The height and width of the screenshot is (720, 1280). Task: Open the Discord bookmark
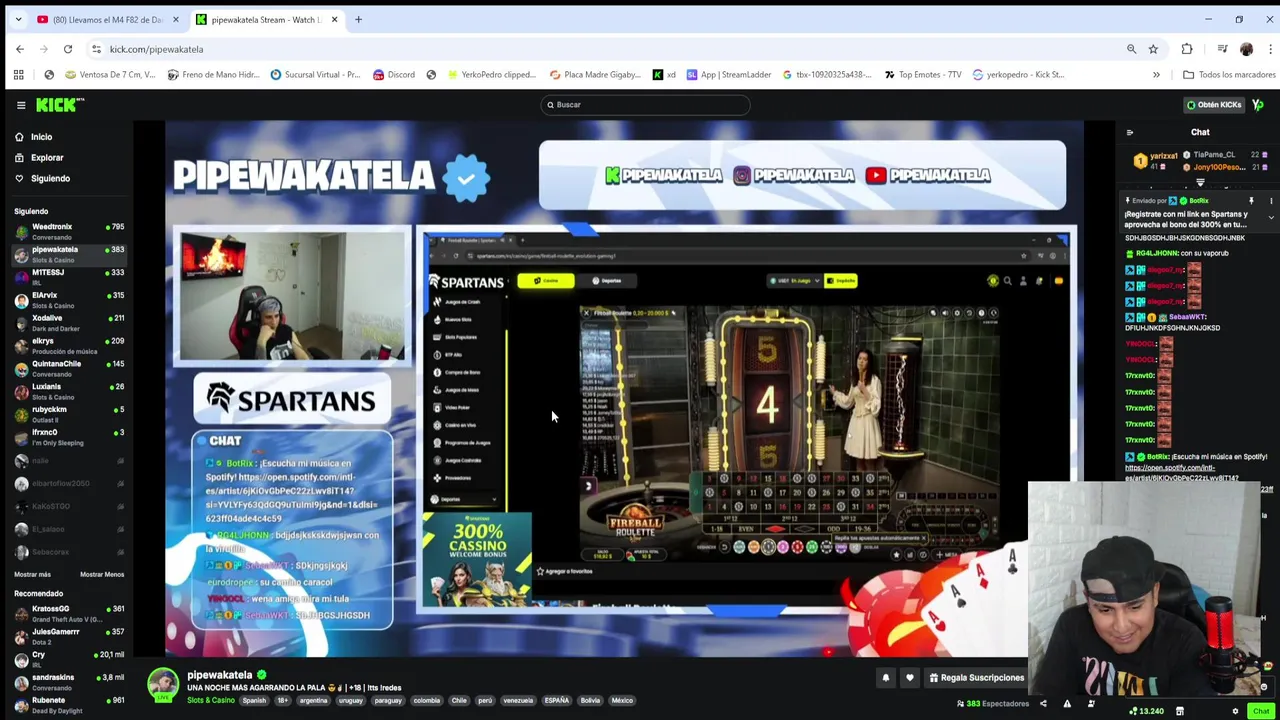click(393, 74)
